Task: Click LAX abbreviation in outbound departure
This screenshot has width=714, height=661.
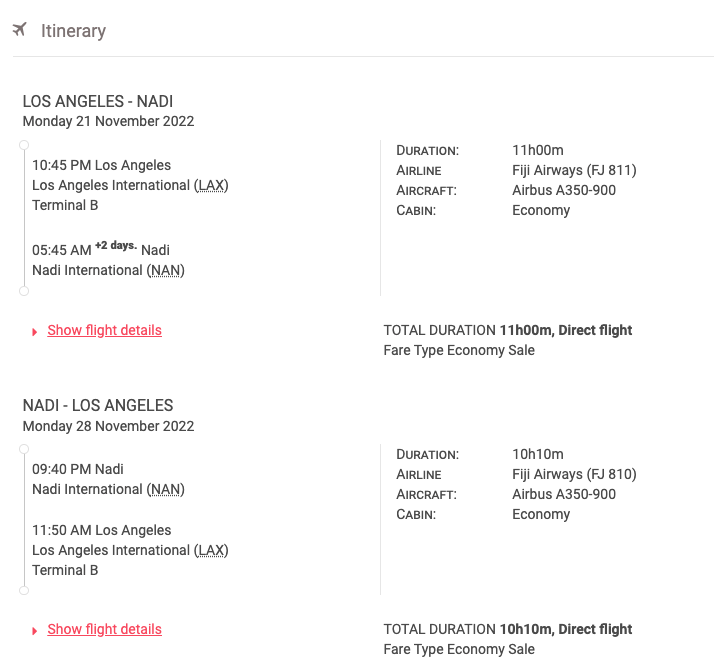Action: coord(211,185)
